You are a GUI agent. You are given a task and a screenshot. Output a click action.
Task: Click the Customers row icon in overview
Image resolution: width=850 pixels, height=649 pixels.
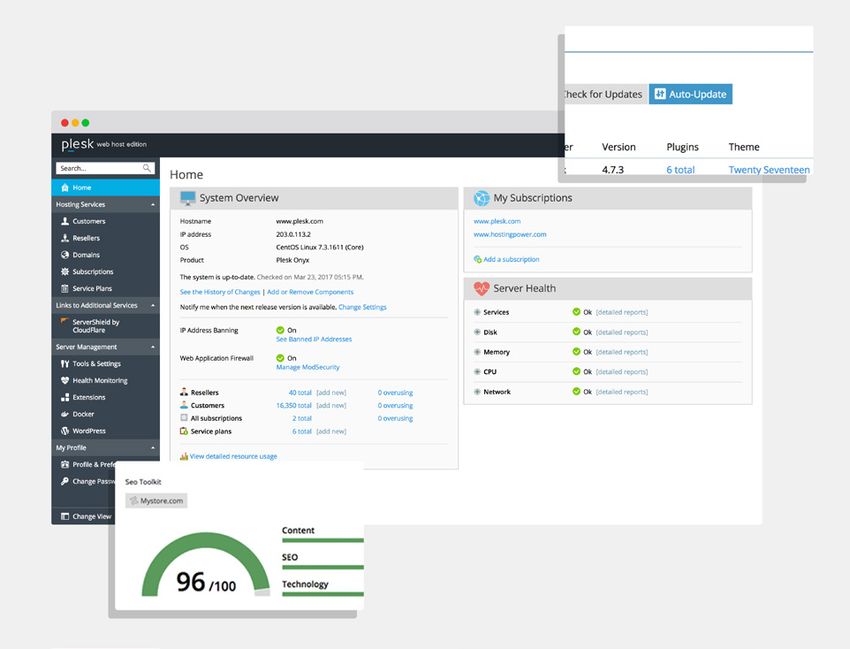184,405
